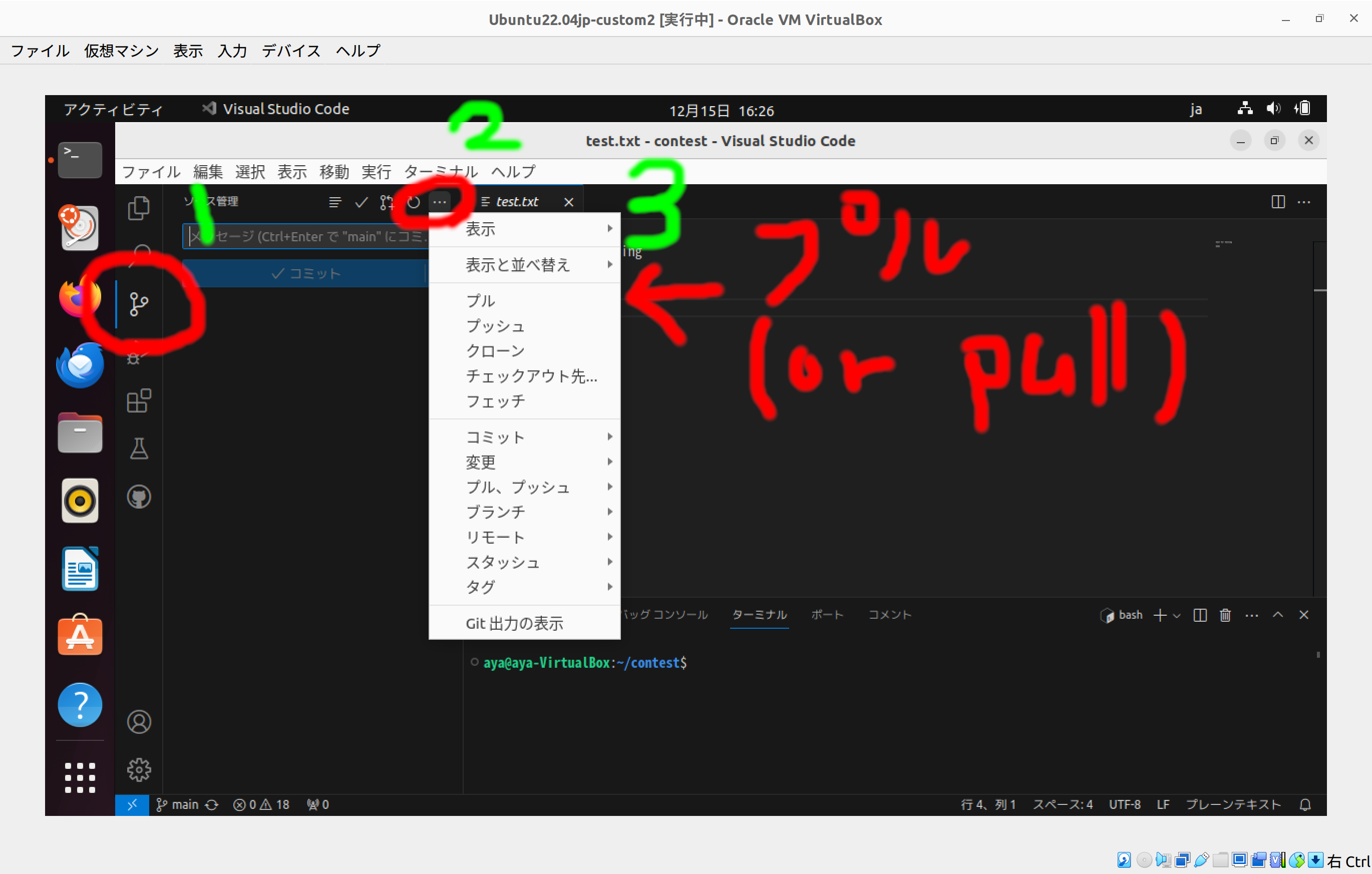Split the terminal panel

click(x=1200, y=615)
